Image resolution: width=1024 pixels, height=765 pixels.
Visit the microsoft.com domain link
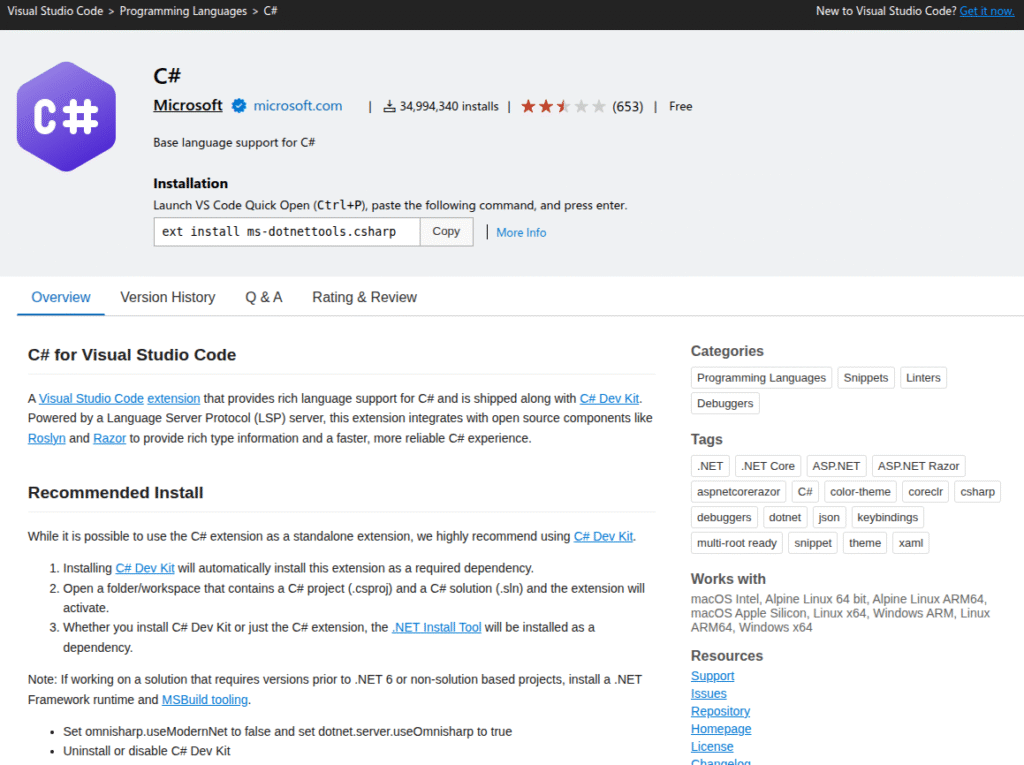(298, 106)
